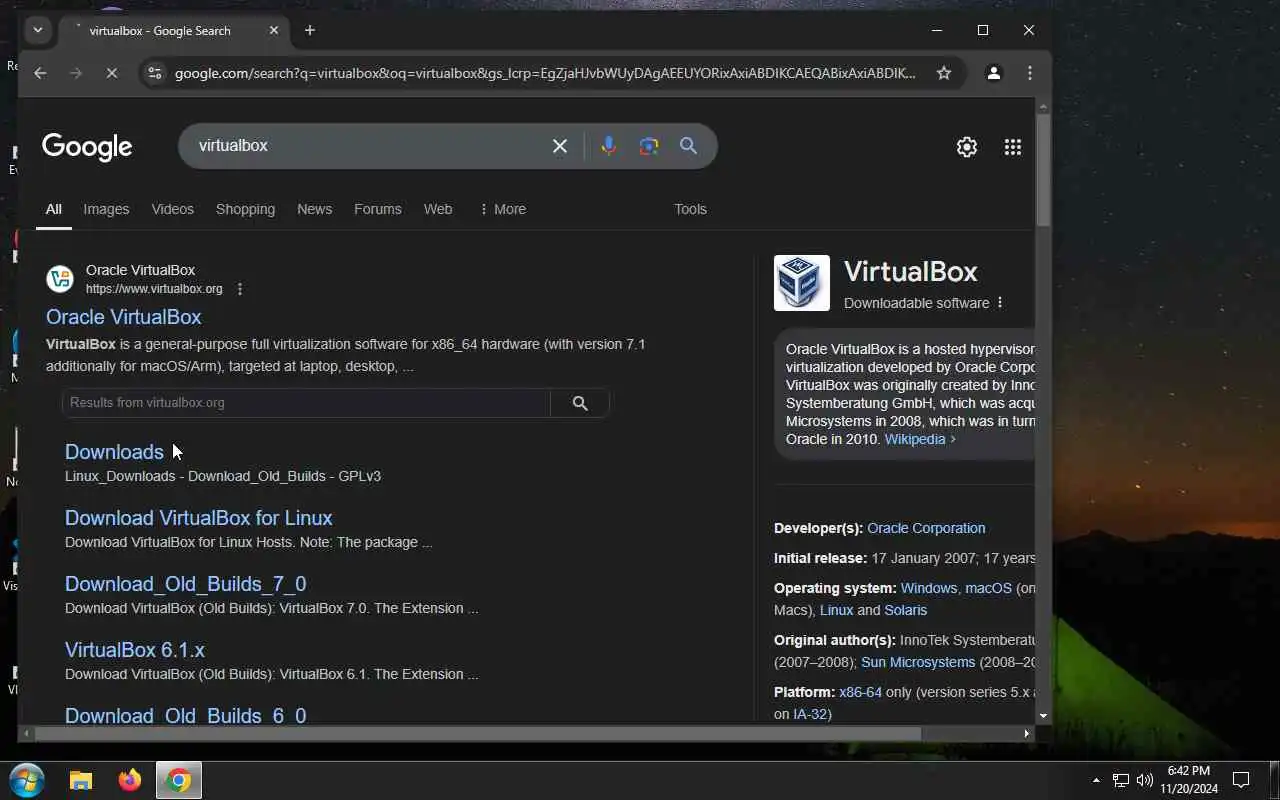
Task: Select the Videos search tab
Action: (x=172, y=209)
